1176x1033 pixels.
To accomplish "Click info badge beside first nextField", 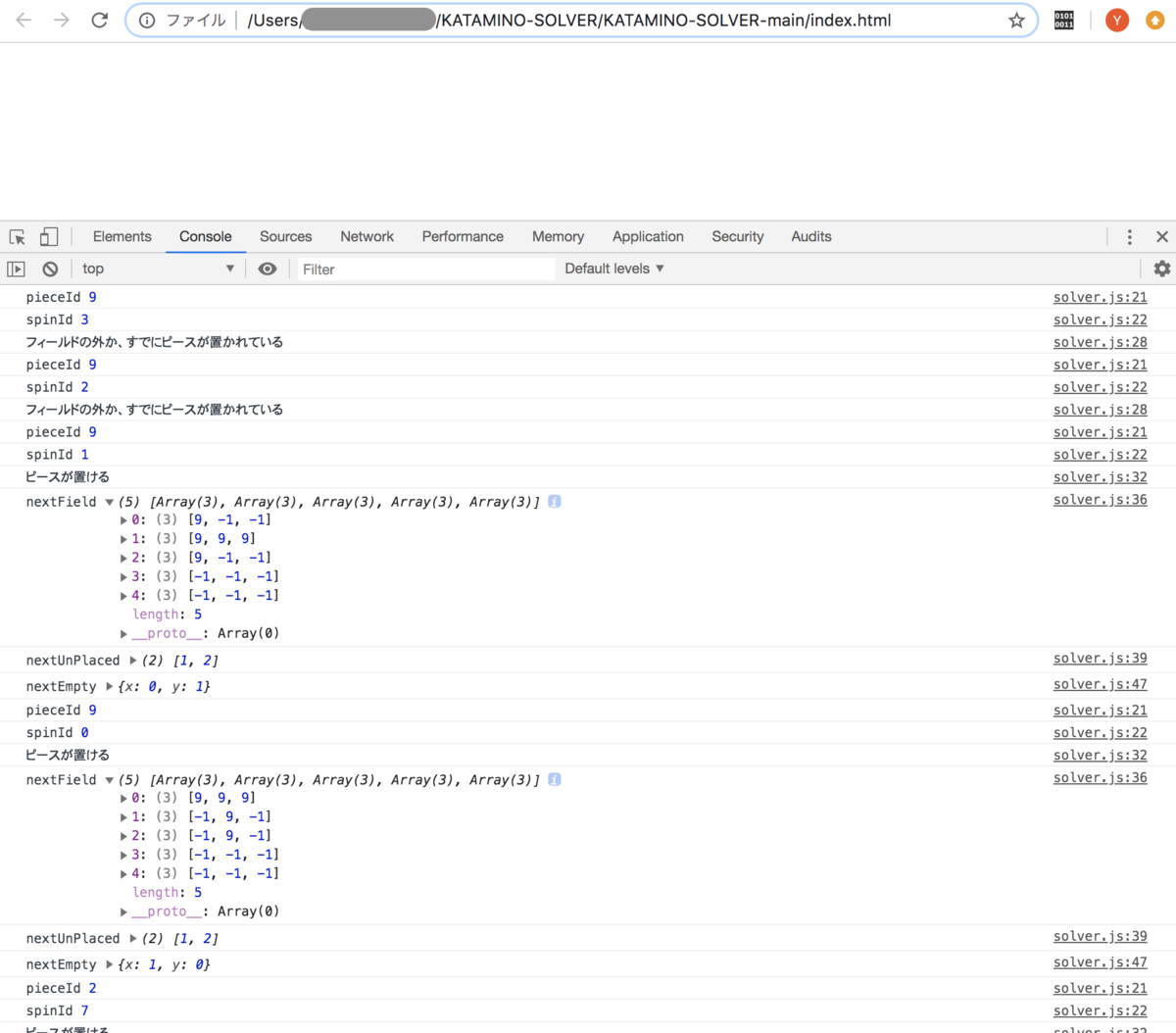I will point(555,501).
